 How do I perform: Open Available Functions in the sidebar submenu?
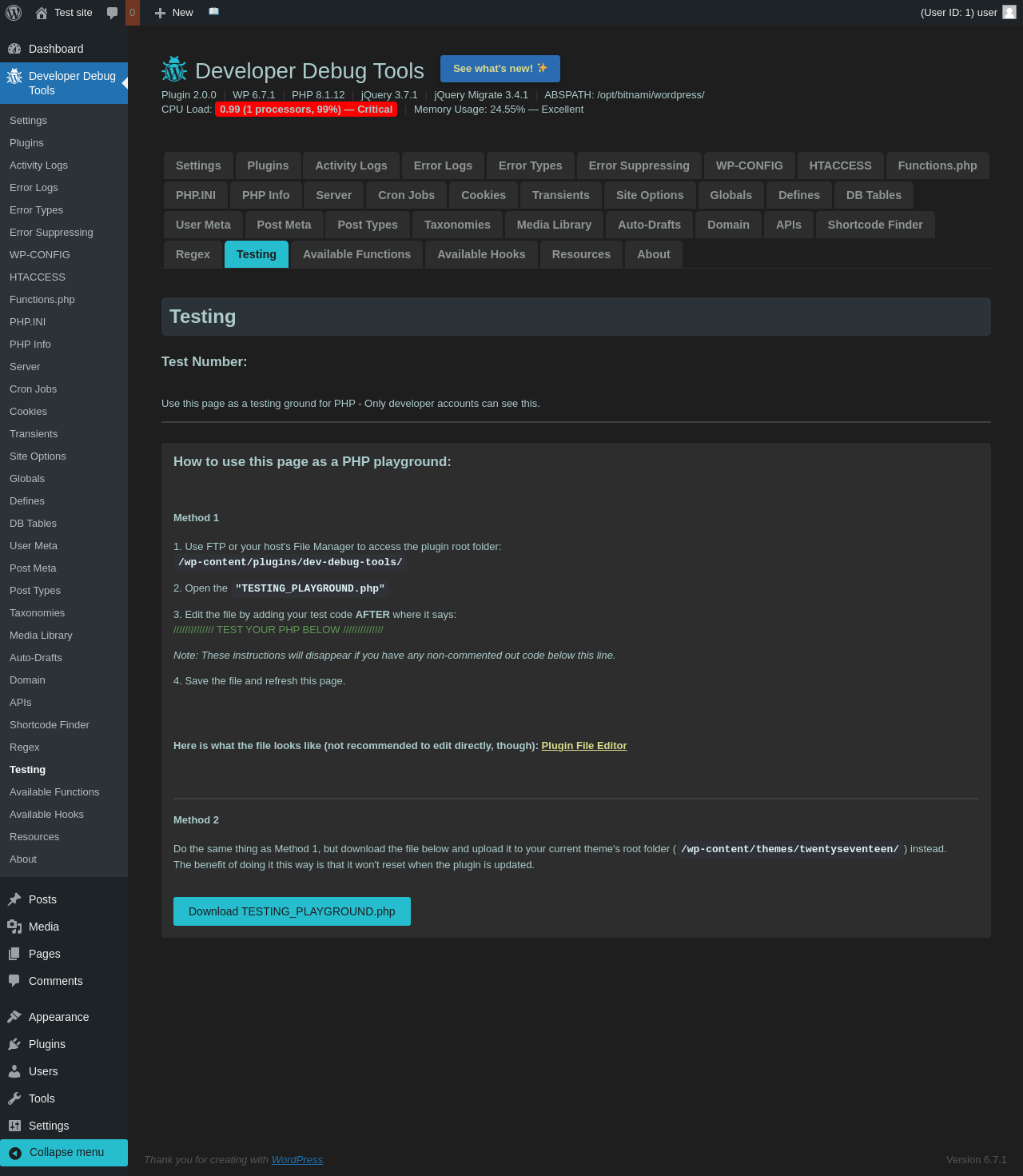point(64,792)
